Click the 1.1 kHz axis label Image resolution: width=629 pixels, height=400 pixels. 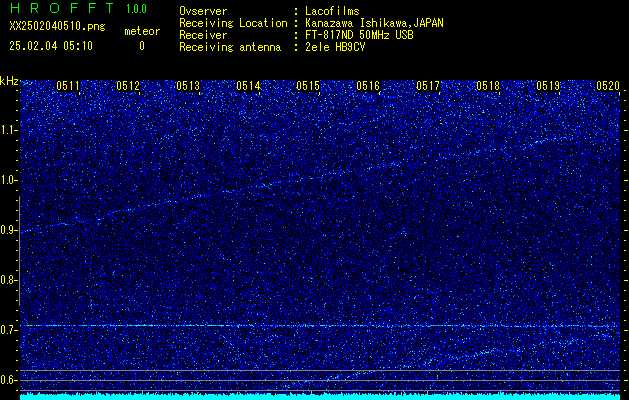tap(9, 130)
